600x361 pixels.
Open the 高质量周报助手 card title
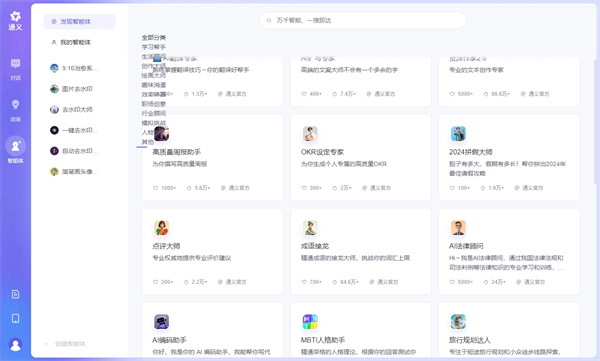click(176, 152)
